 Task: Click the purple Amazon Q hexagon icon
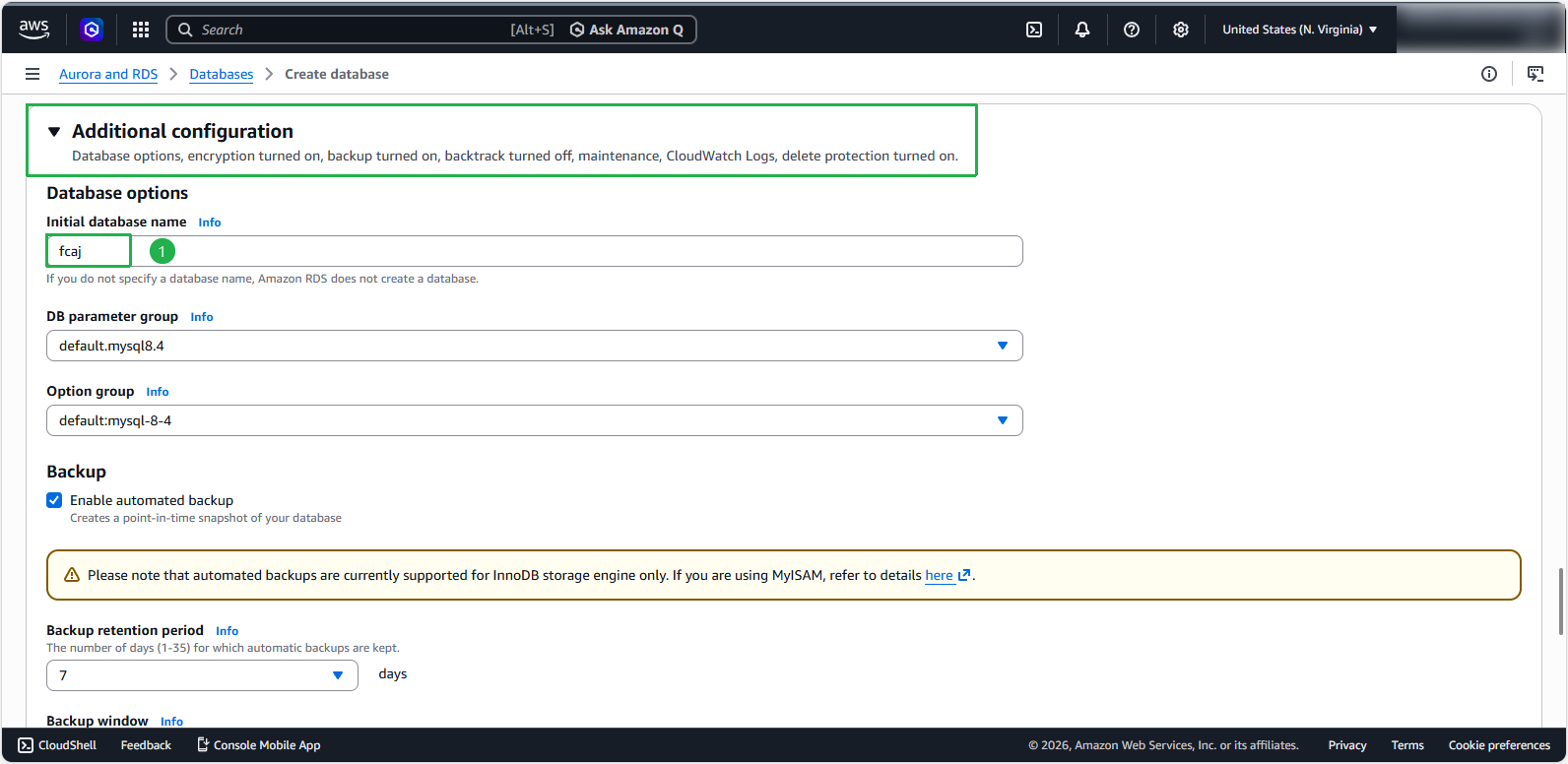[x=92, y=30]
